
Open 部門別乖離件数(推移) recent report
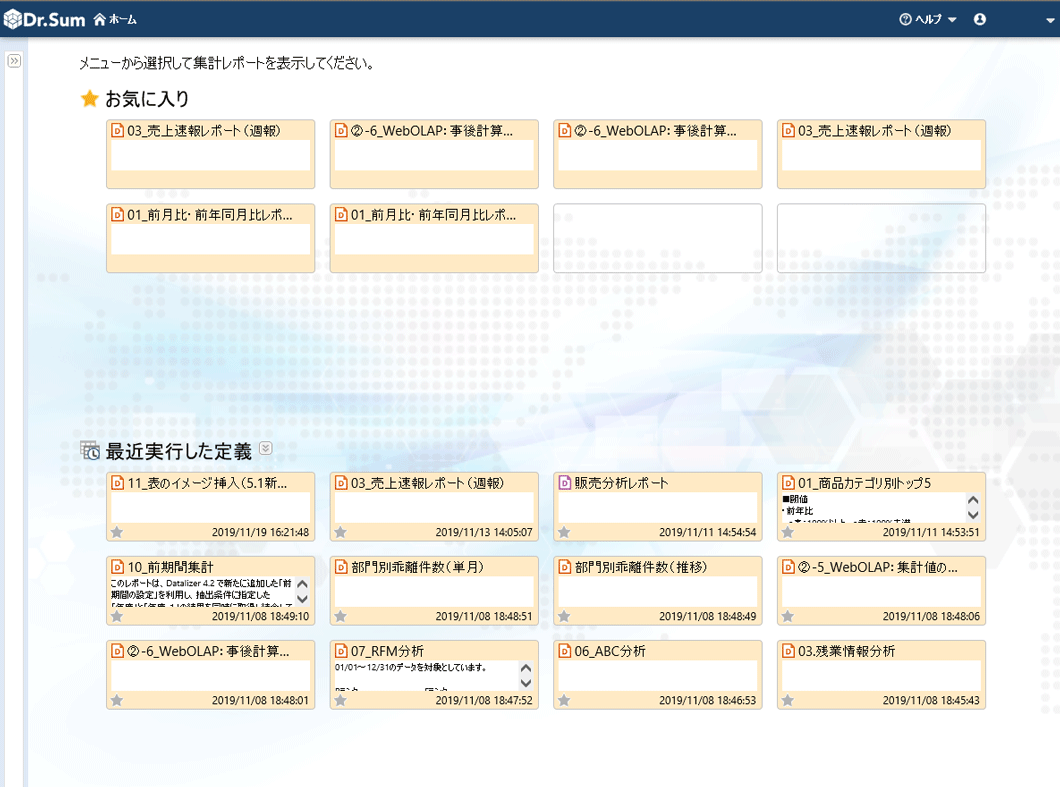(x=640, y=567)
